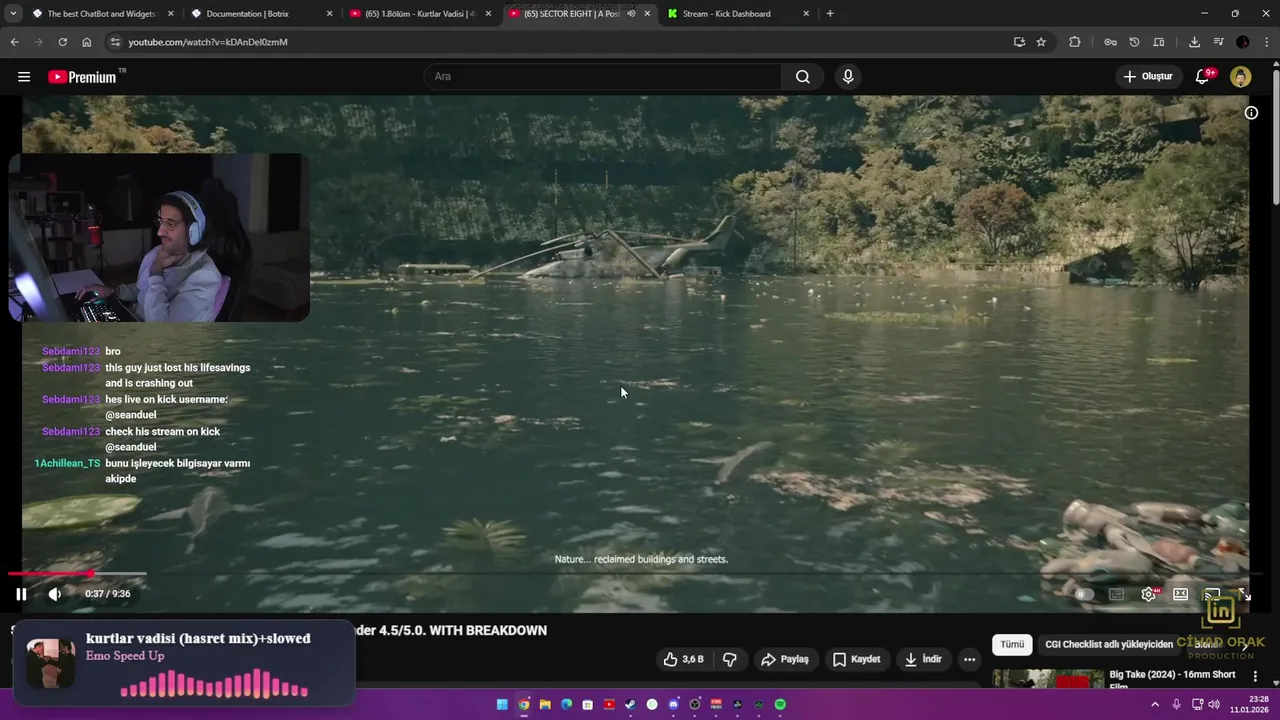Open the Oluştur create menu
The height and width of the screenshot is (720, 1280).
pos(1147,77)
